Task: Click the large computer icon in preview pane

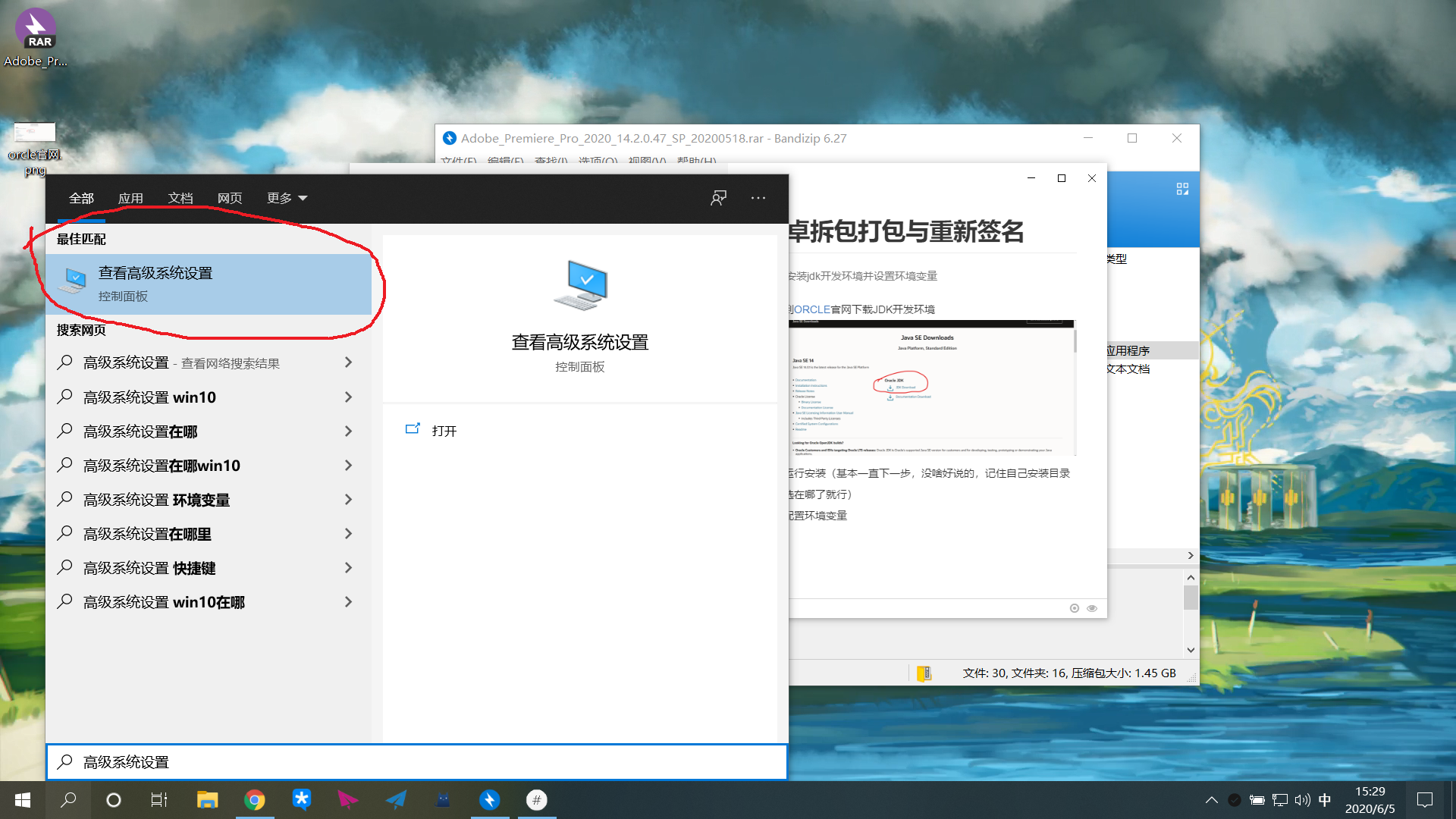Action: (580, 285)
